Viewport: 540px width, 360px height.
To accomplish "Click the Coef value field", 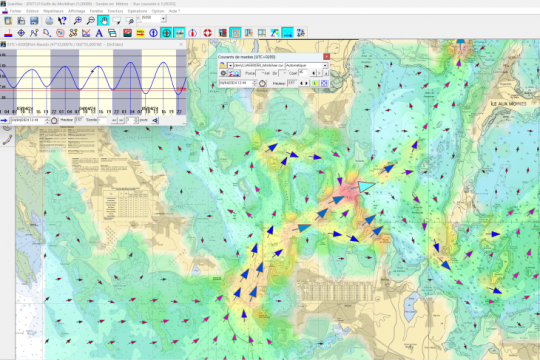I will click(303, 73).
